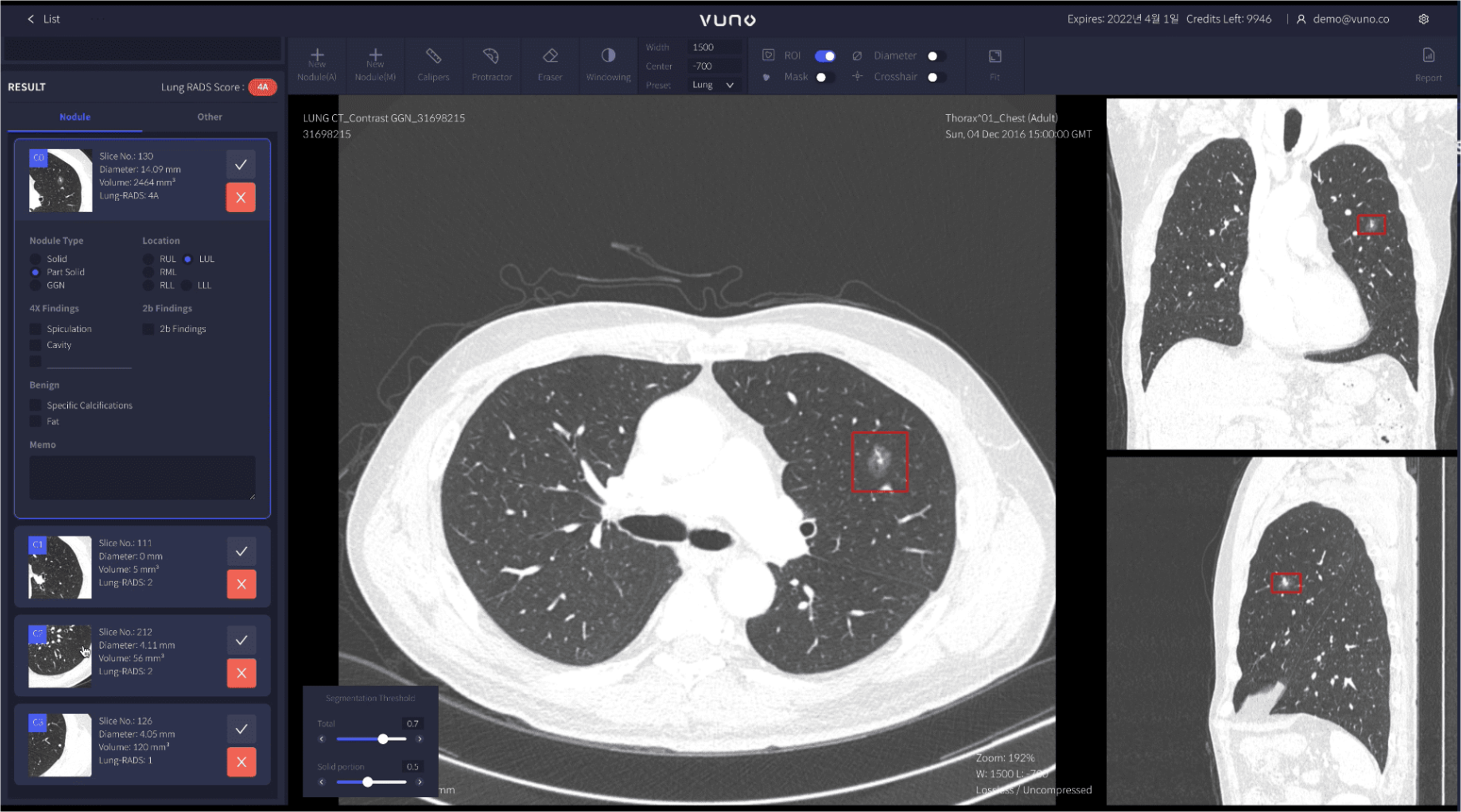
Task: Switch to the Other results tab
Action: coord(209,117)
